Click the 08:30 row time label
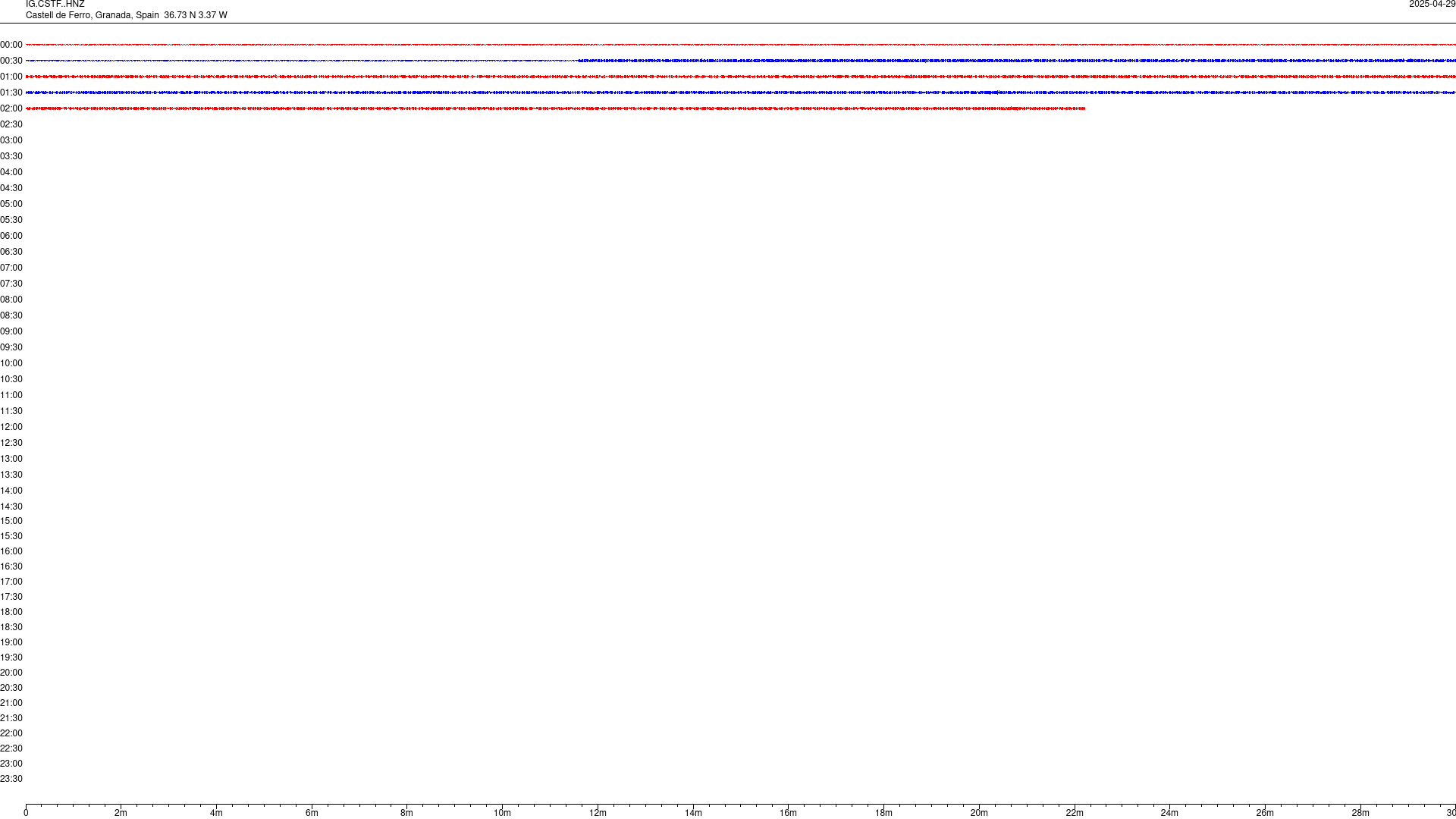Screen dimensions: 1456x819 click(x=11, y=315)
